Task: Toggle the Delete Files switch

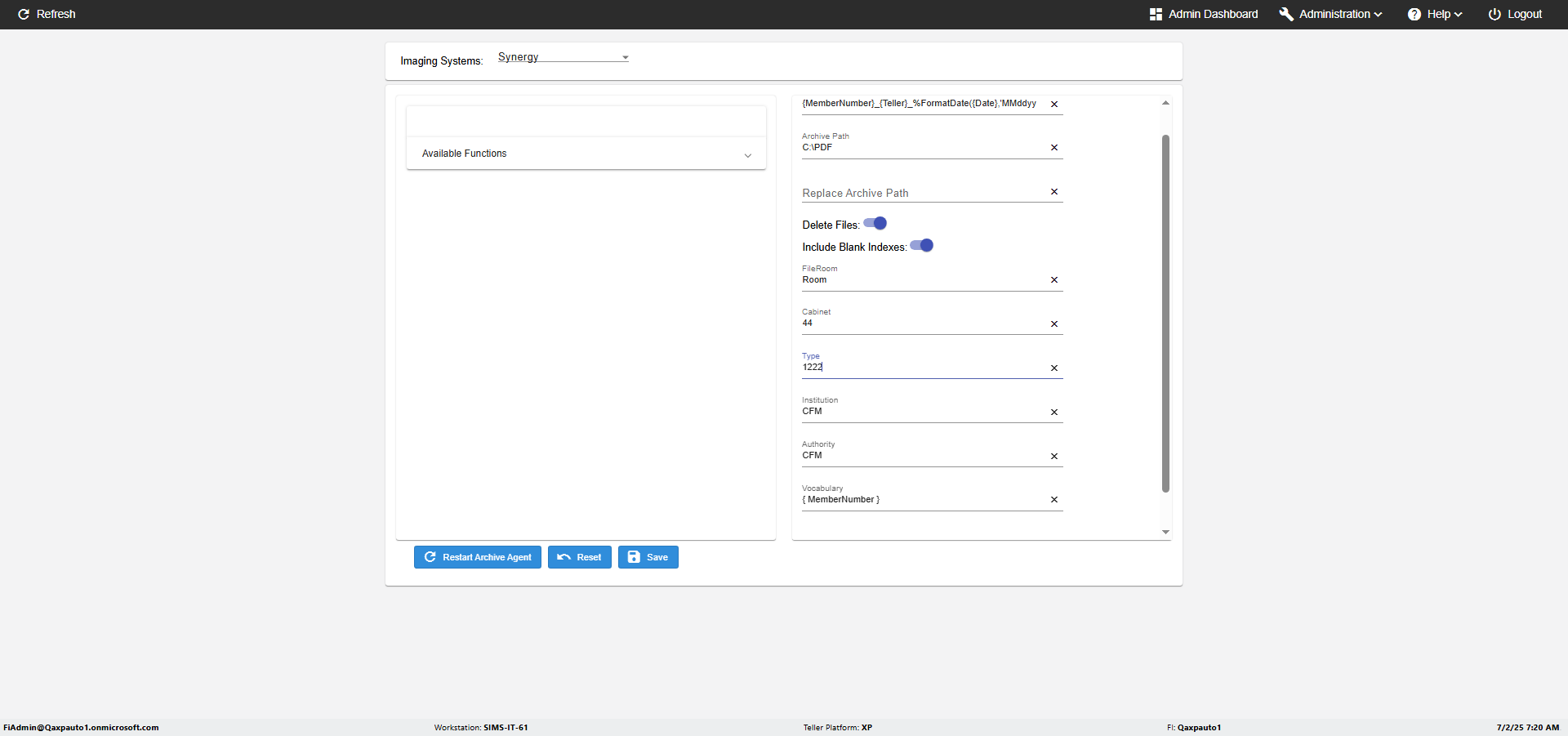Action: 875,224
